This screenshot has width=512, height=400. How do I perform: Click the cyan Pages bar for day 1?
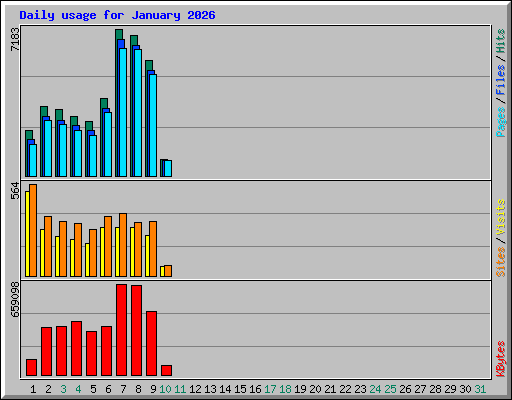pyautogui.click(x=33, y=160)
